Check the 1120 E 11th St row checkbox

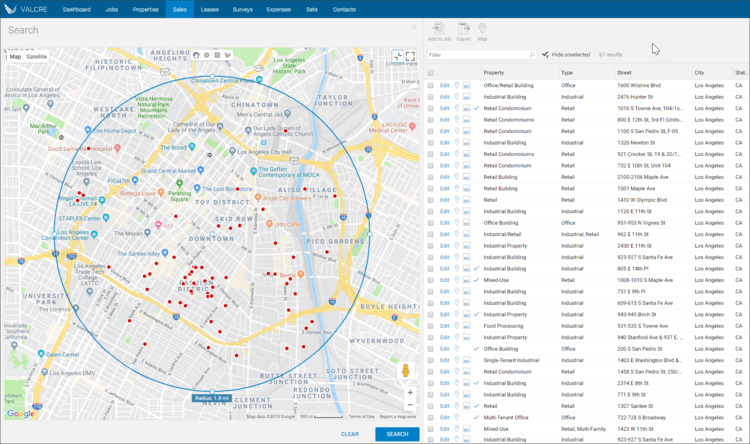430,211
